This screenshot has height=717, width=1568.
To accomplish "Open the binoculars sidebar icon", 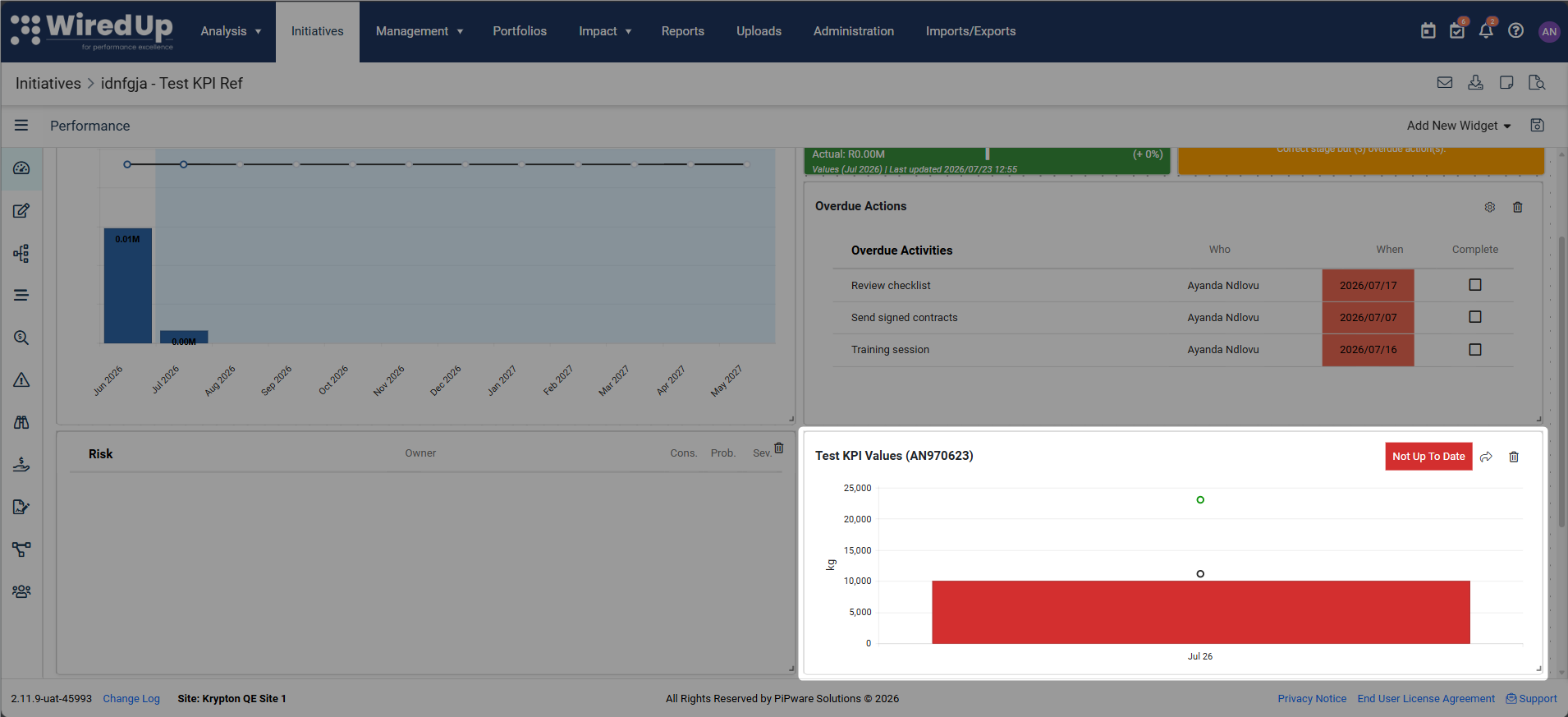I will click(21, 422).
